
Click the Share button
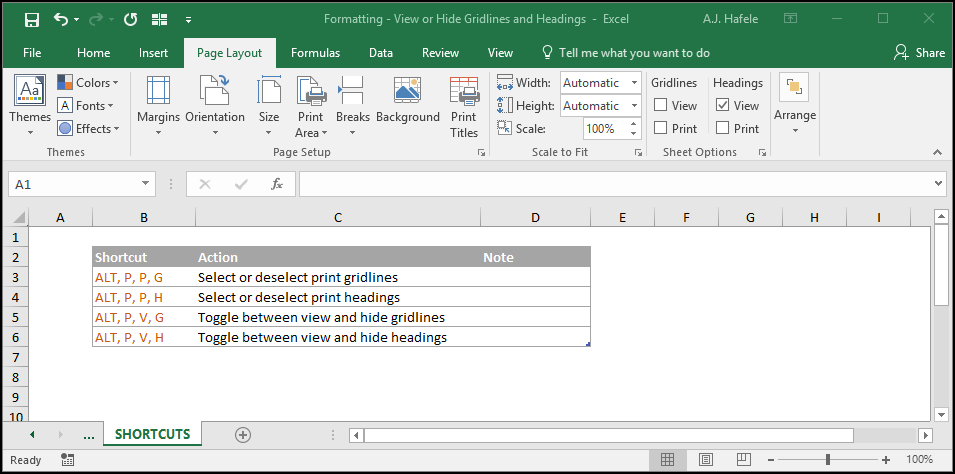tap(919, 53)
